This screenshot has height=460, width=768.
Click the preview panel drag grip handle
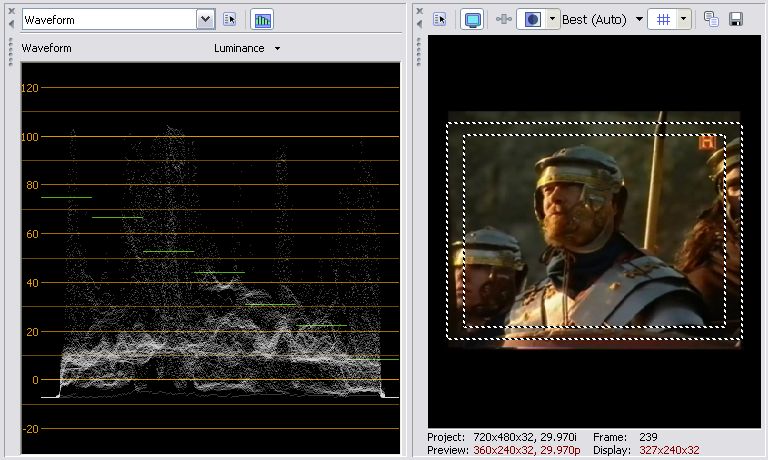419,51
